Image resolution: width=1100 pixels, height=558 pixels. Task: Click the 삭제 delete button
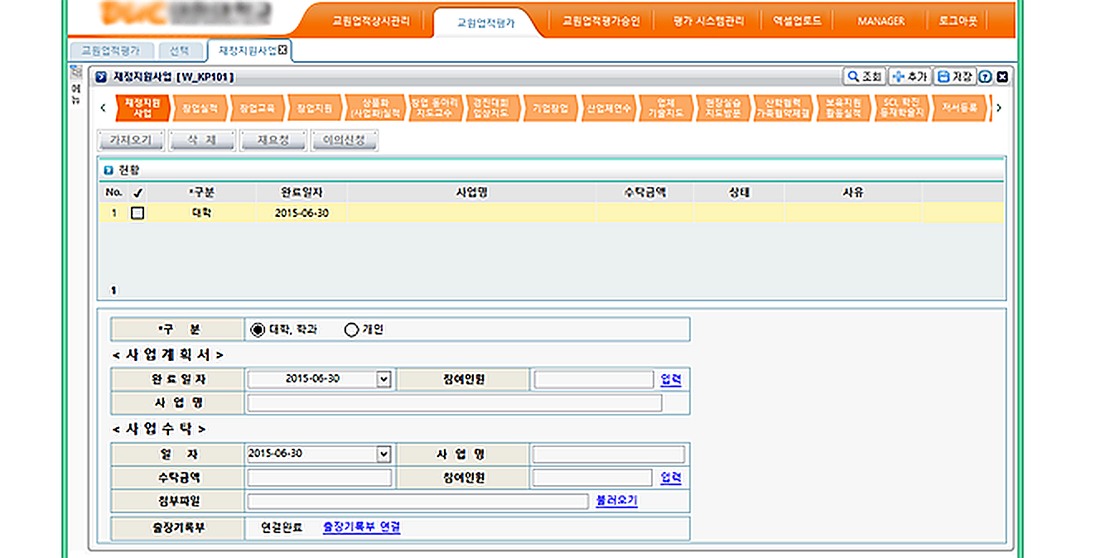pos(202,140)
